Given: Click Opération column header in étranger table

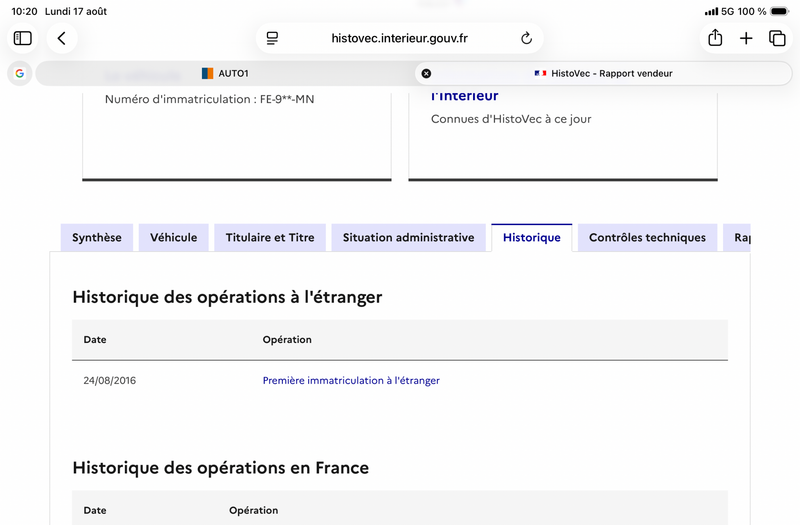Looking at the screenshot, I should pyautogui.click(x=287, y=340).
